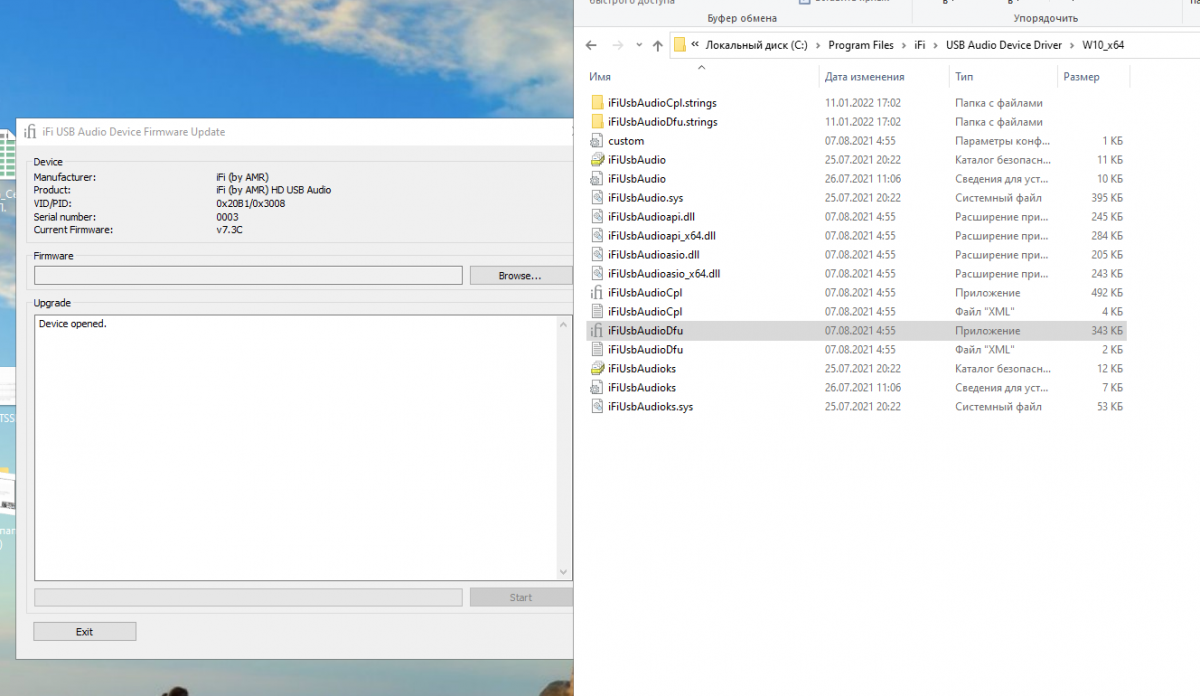Click the iFiUsbAudioks security catalog icon
Viewport: 1200px width, 696px height.
pos(597,369)
